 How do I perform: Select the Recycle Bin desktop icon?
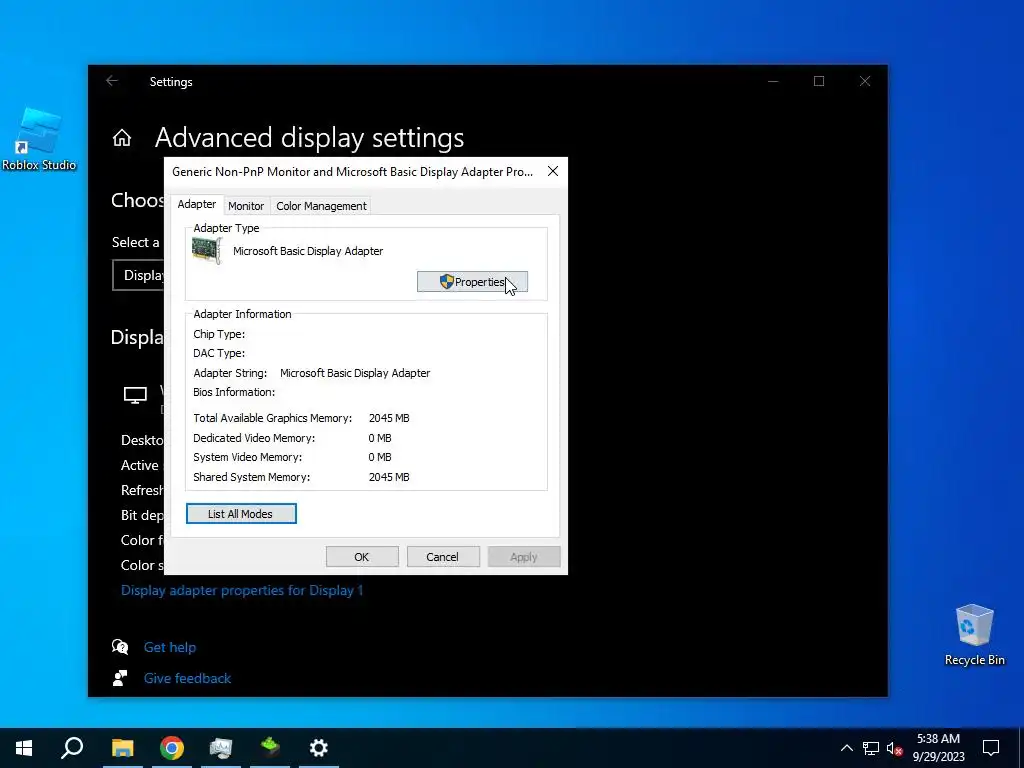(x=974, y=635)
